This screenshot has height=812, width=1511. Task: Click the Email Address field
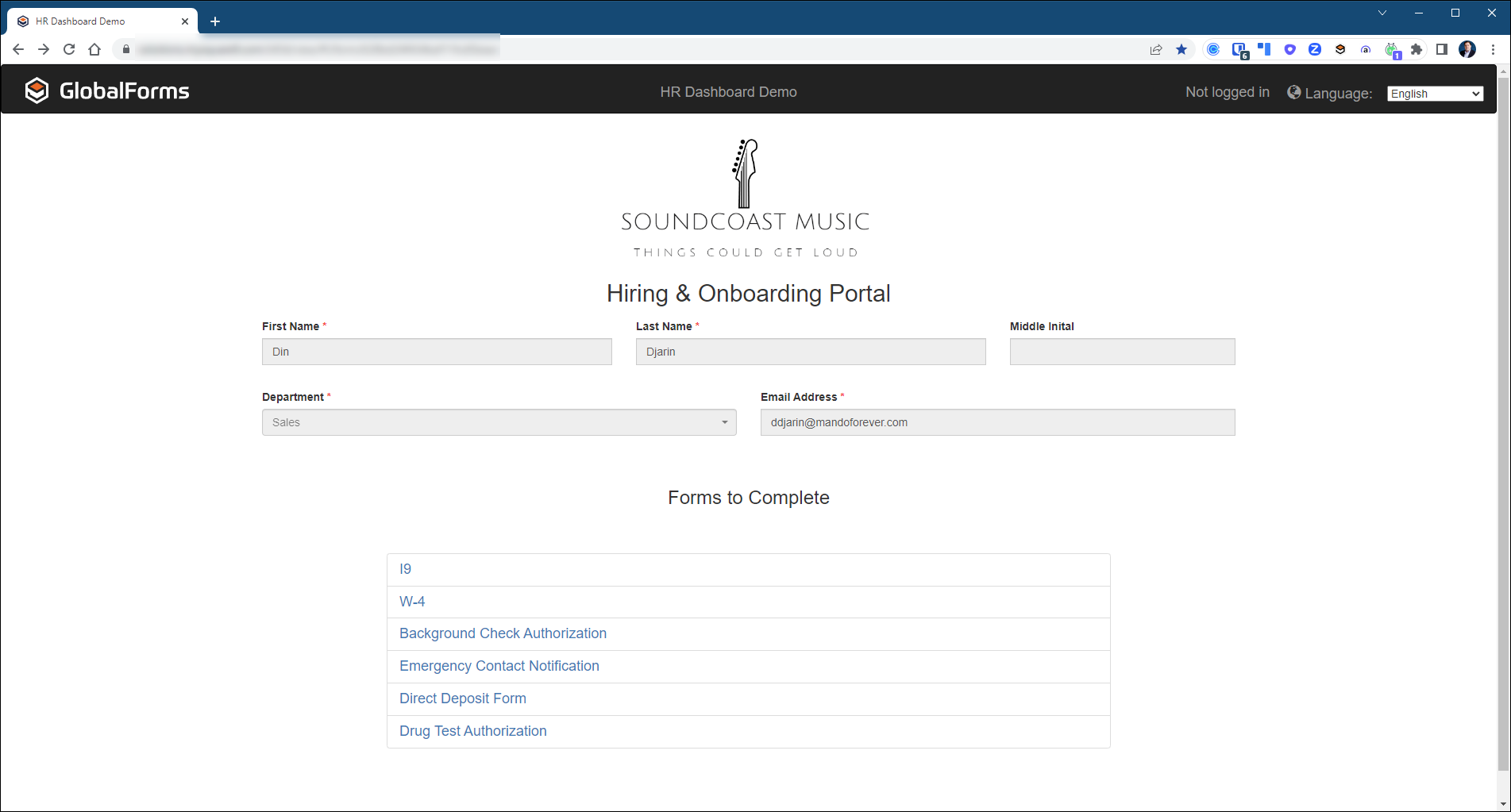tap(997, 422)
